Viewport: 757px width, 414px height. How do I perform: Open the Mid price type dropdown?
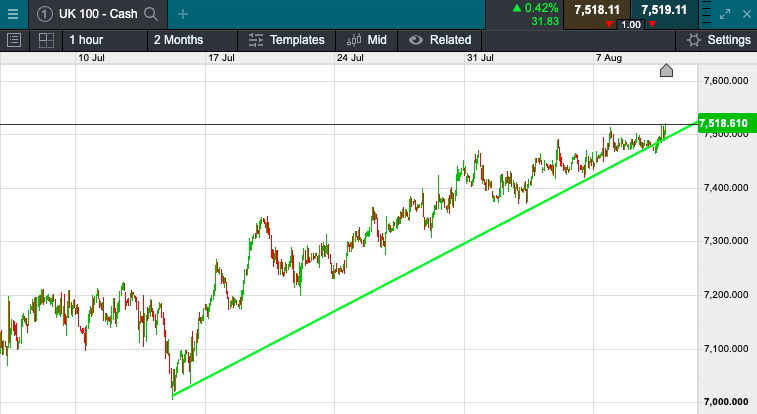click(x=367, y=40)
